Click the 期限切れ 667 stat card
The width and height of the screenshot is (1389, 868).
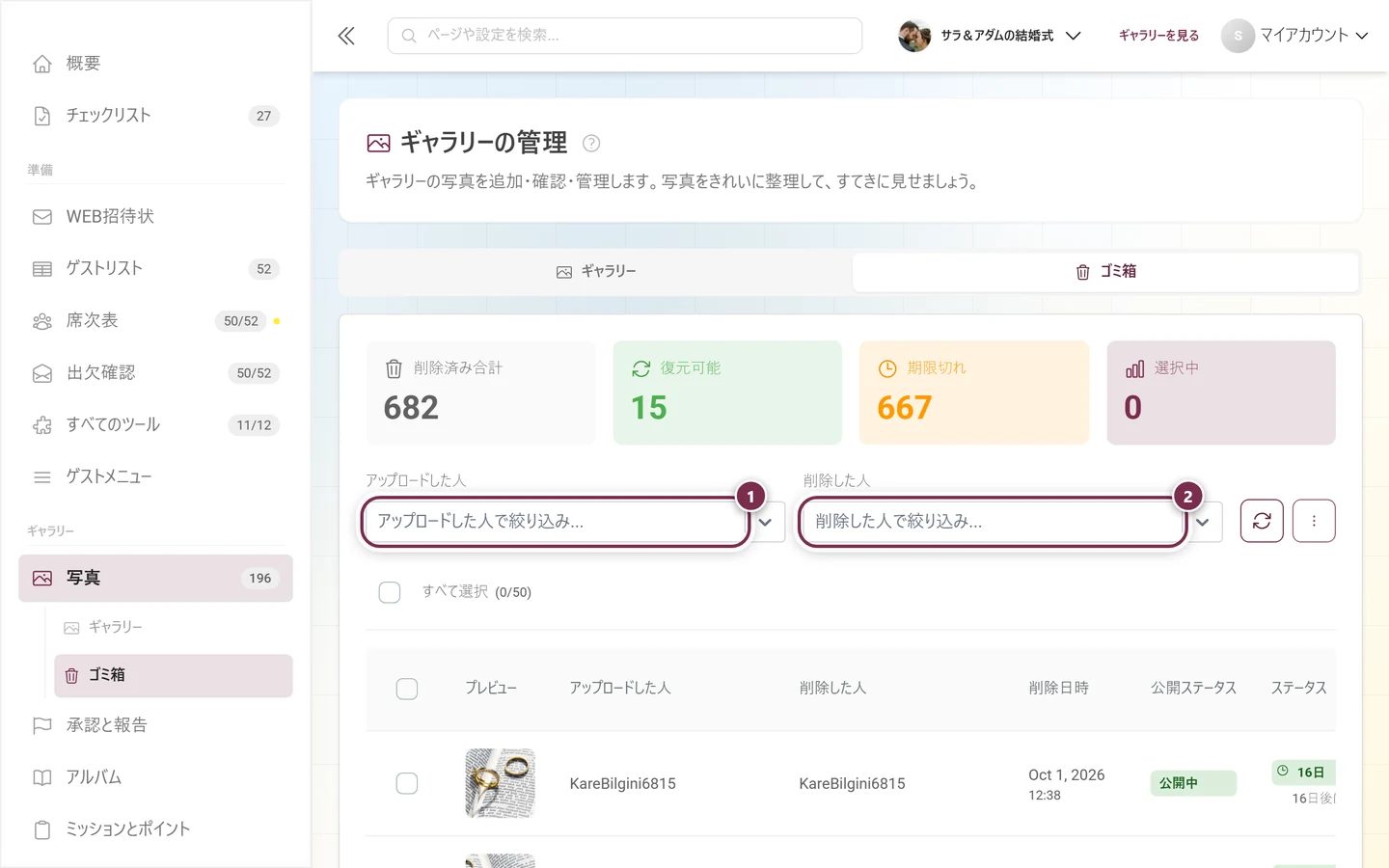[x=974, y=393]
